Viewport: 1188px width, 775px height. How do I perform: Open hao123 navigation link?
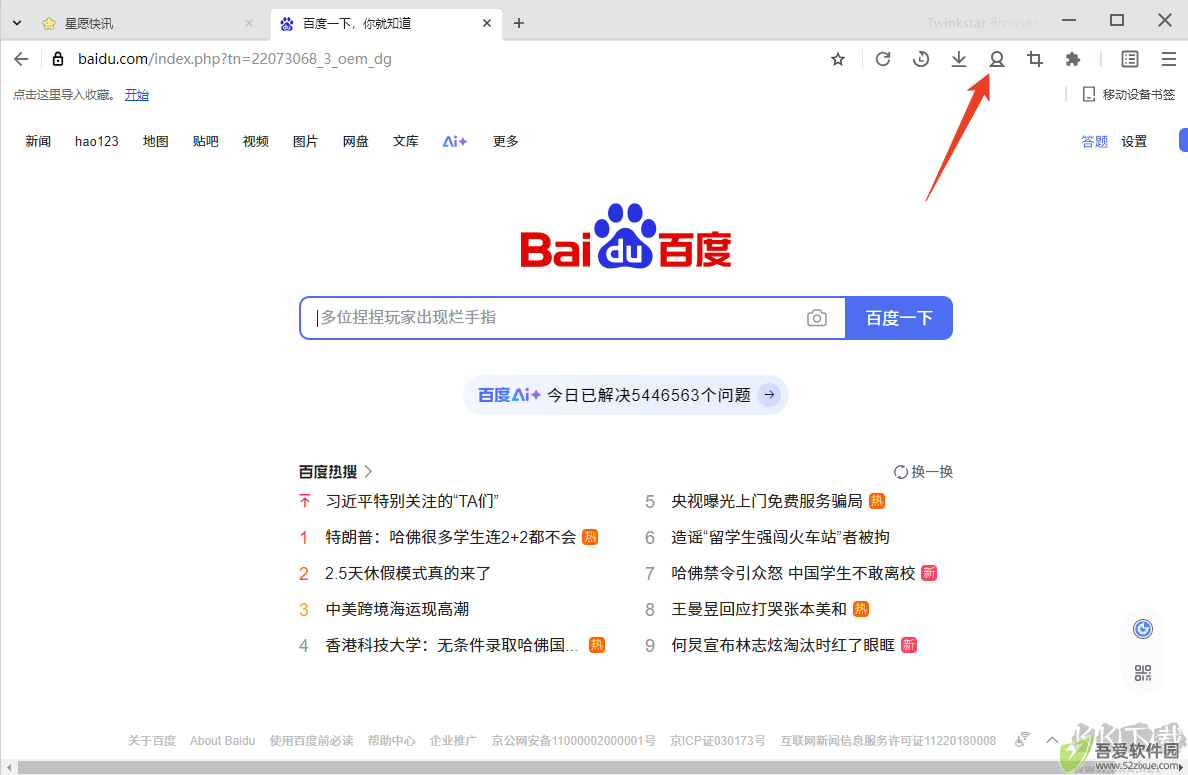click(x=97, y=141)
